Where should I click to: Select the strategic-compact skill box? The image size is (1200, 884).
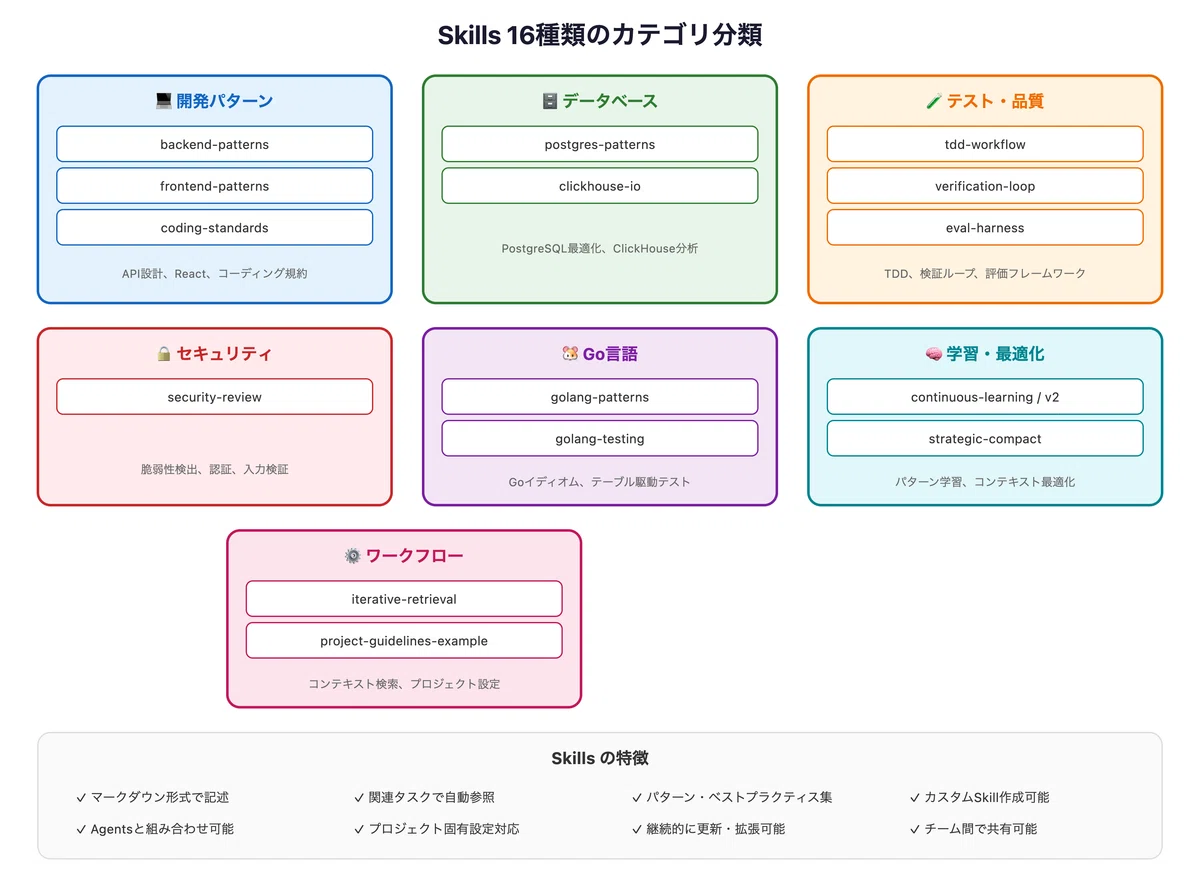coord(985,439)
